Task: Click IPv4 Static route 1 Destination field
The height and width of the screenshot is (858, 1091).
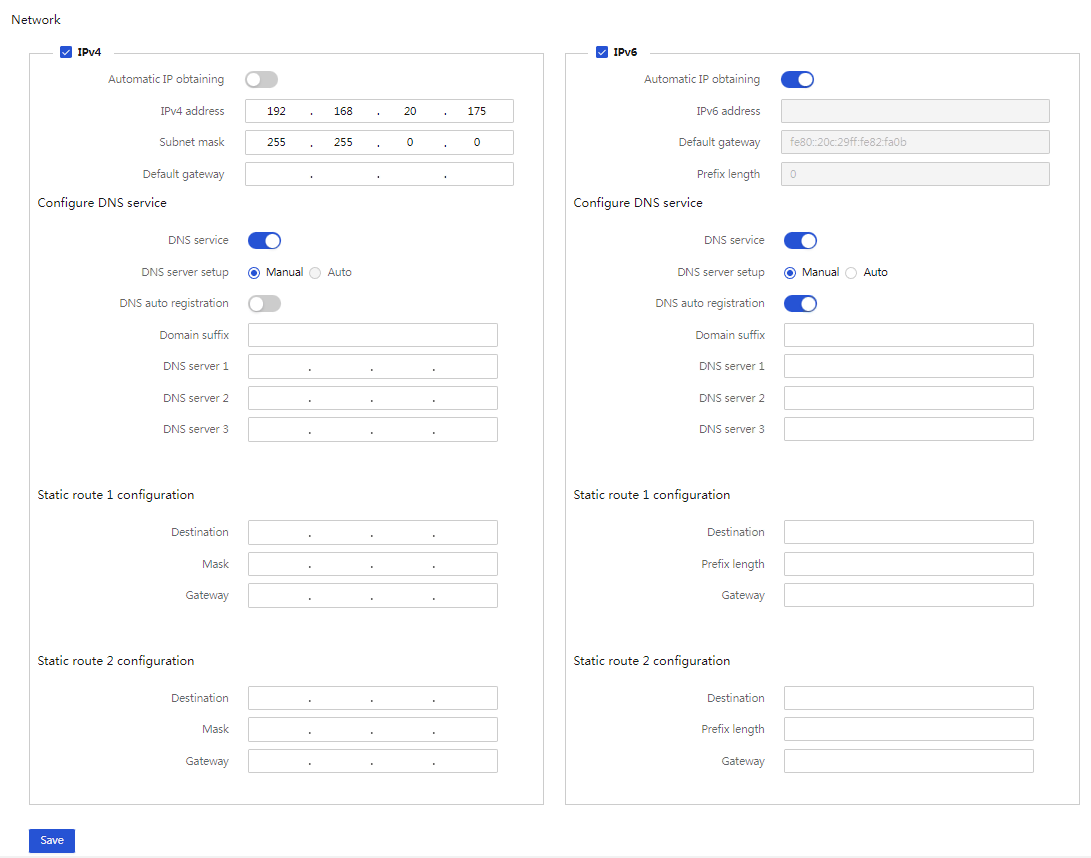Action: pyautogui.click(x=373, y=532)
